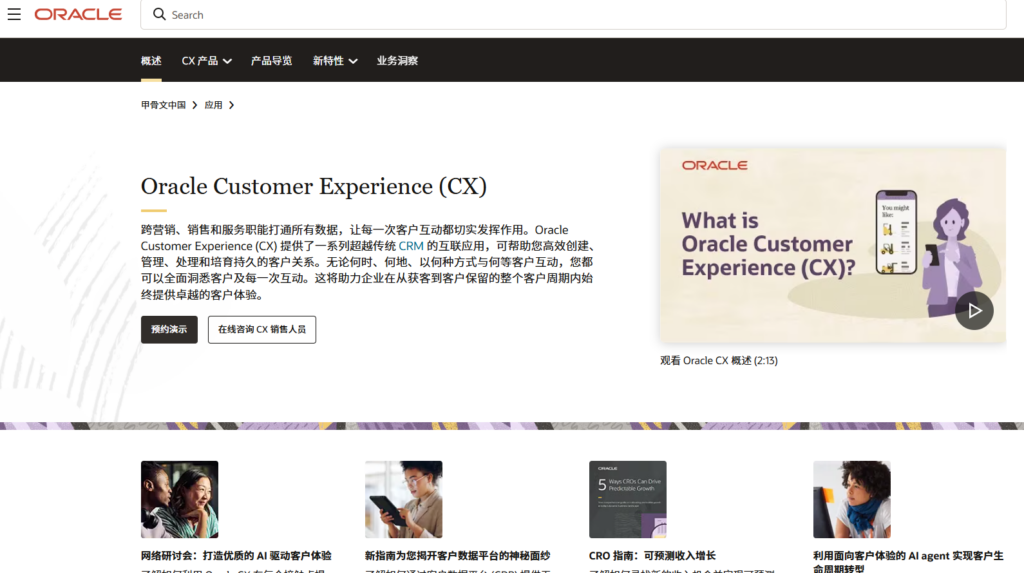Go to 甲骨文中国 breadcrumb link
This screenshot has height=573, width=1024.
[x=163, y=105]
